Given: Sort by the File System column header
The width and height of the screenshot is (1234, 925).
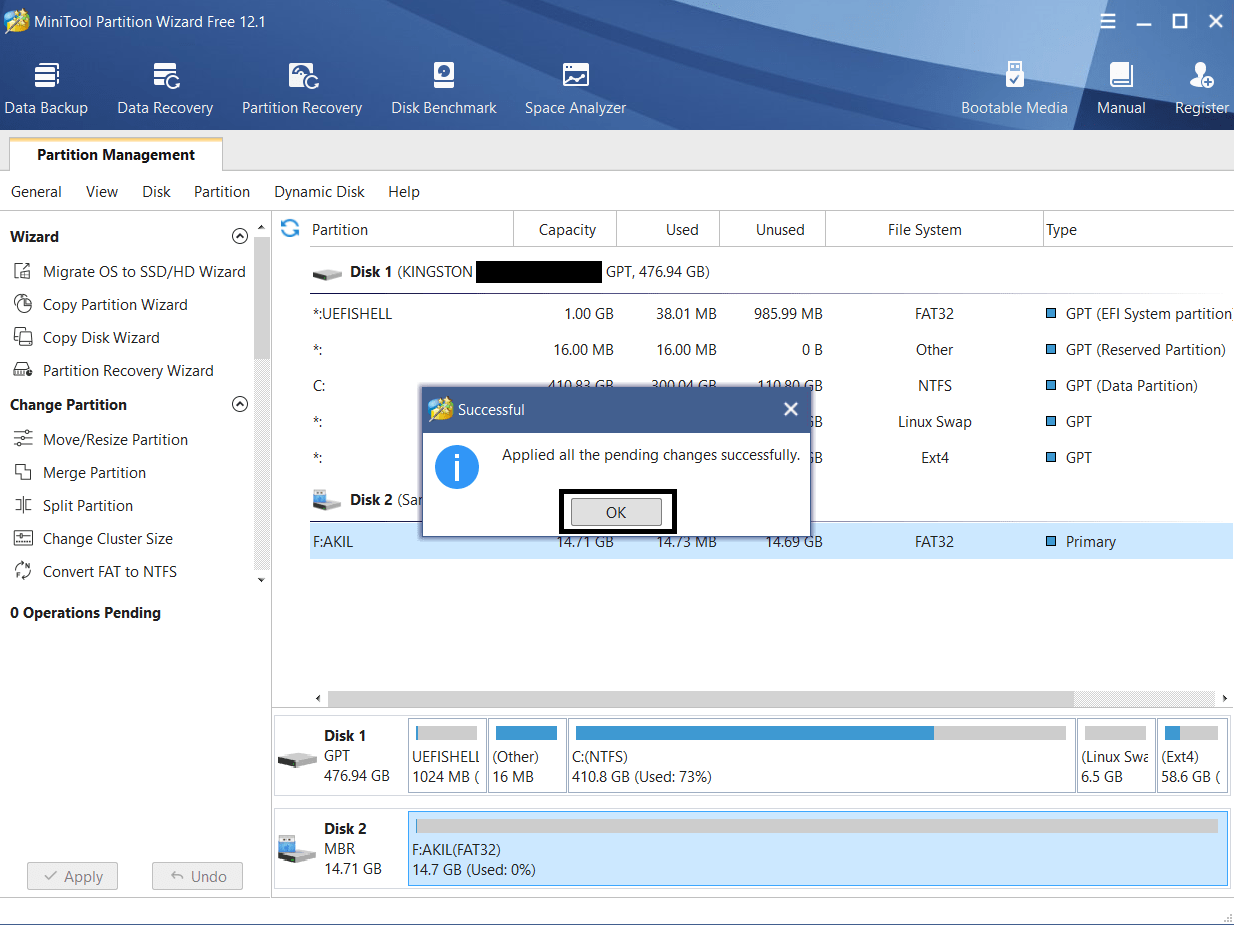Looking at the screenshot, I should [924, 230].
